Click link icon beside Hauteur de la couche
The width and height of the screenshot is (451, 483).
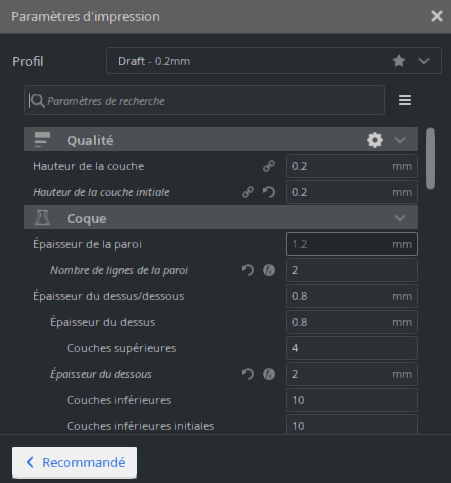tap(269, 166)
